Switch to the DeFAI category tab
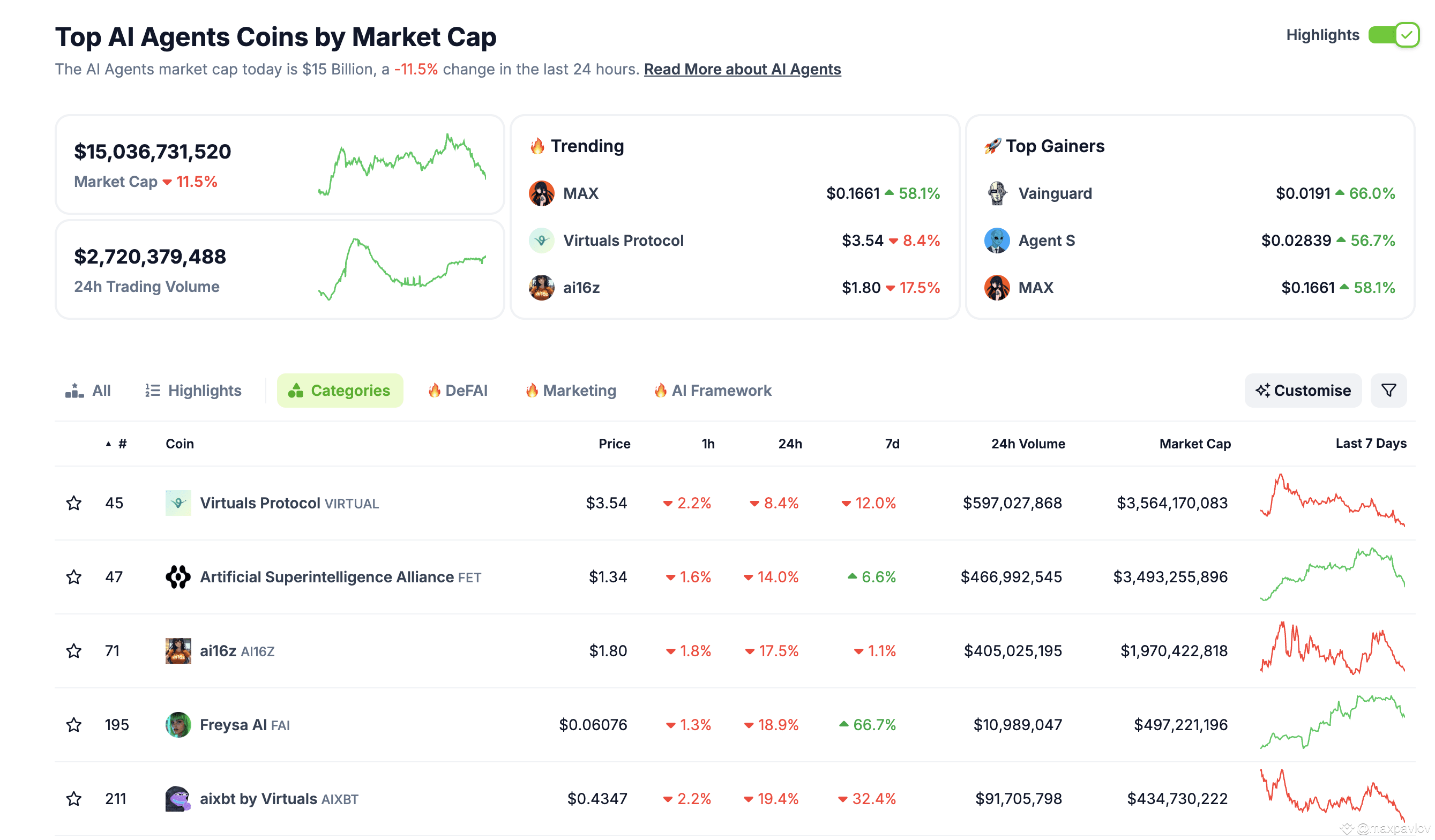This screenshot has height=840, width=1435. click(x=458, y=391)
